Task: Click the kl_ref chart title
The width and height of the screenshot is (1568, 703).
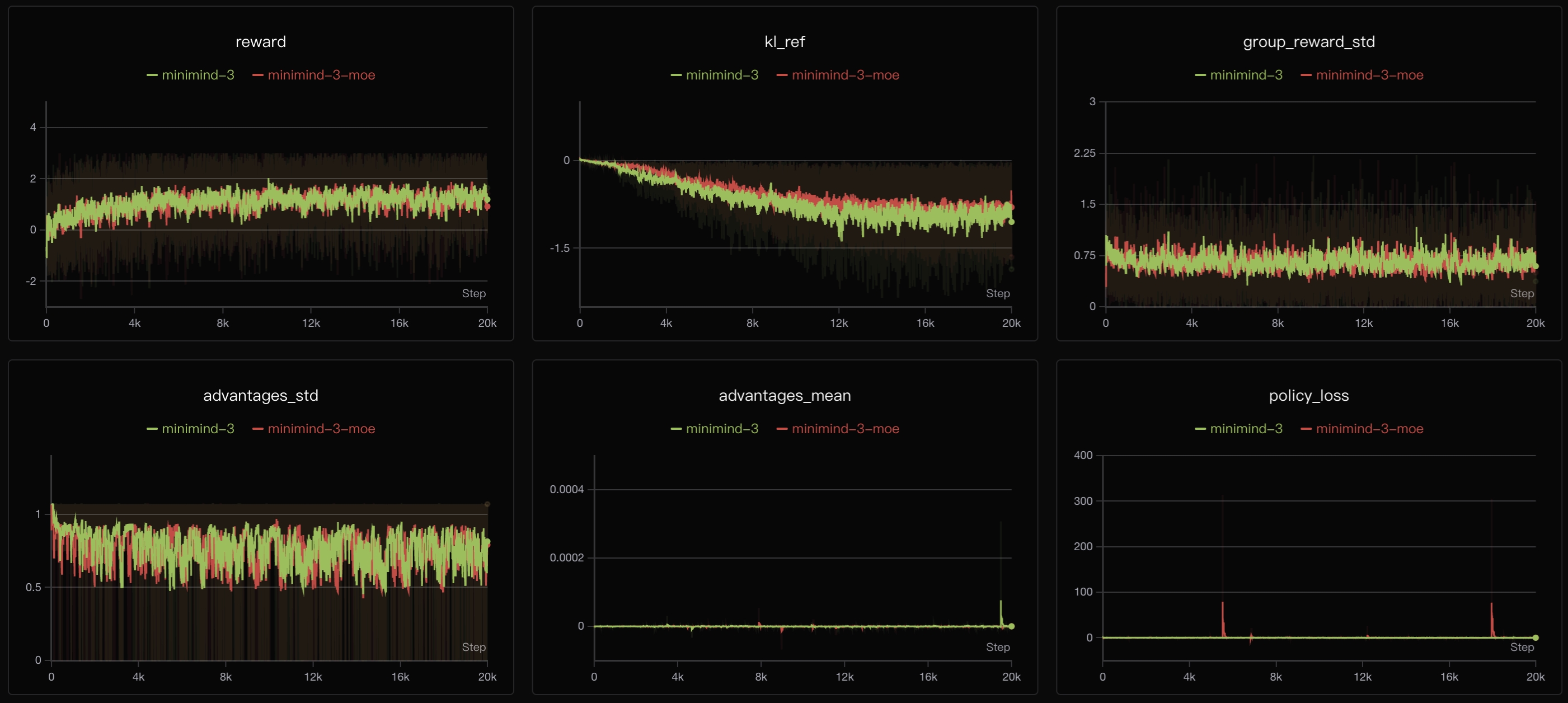Action: coord(784,41)
